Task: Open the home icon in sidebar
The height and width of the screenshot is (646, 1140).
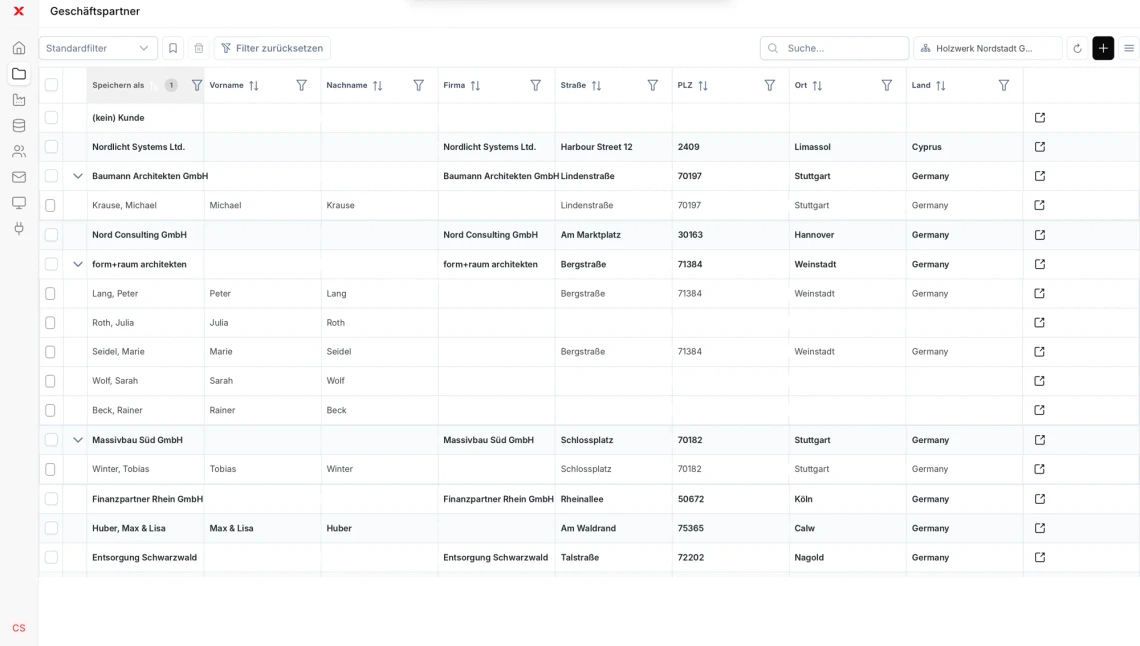Action: point(19,48)
